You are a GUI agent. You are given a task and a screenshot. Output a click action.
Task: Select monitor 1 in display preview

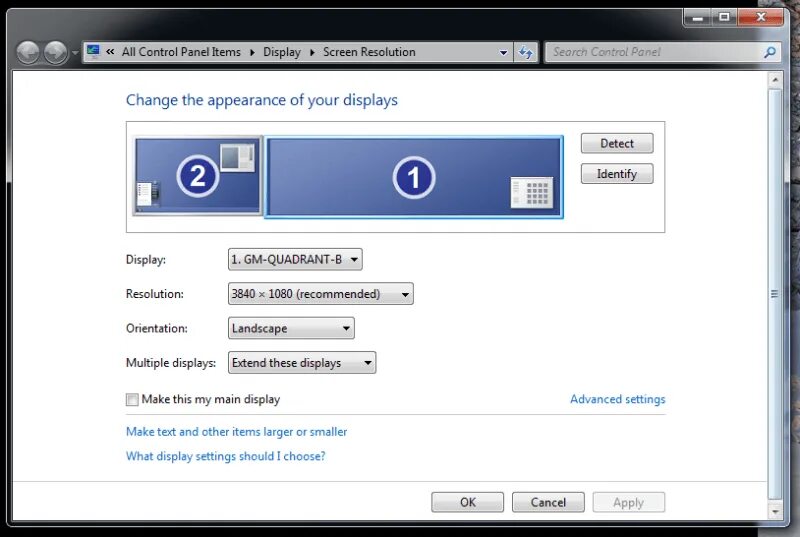click(x=414, y=177)
